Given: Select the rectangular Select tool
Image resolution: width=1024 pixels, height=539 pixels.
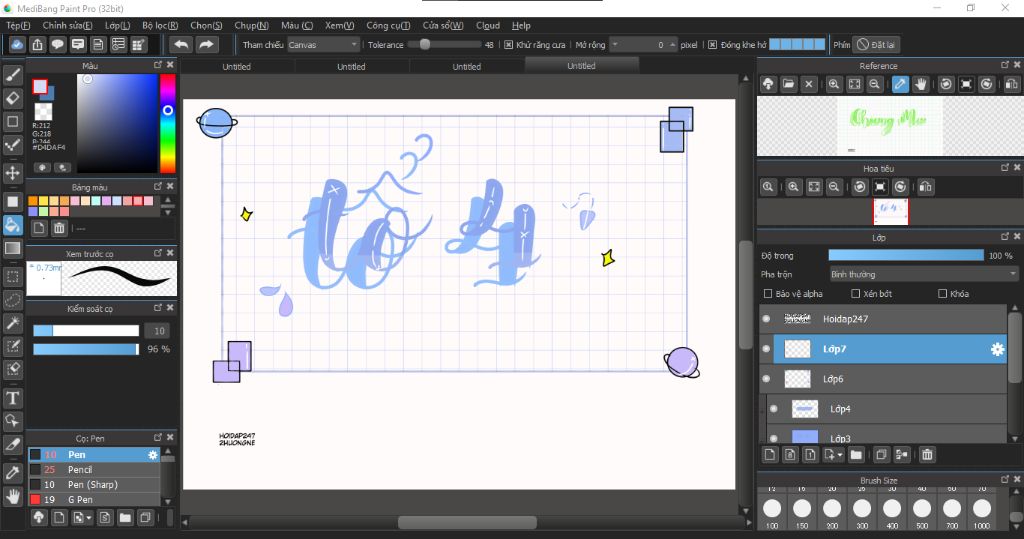Looking at the screenshot, I should [12, 276].
